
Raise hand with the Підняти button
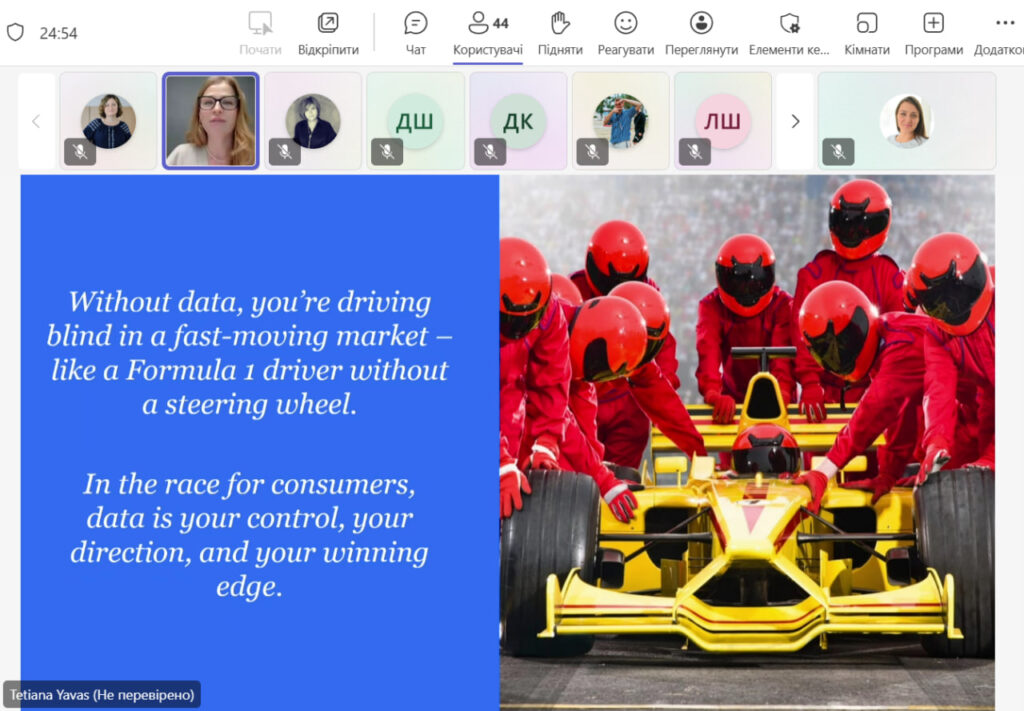(x=560, y=33)
